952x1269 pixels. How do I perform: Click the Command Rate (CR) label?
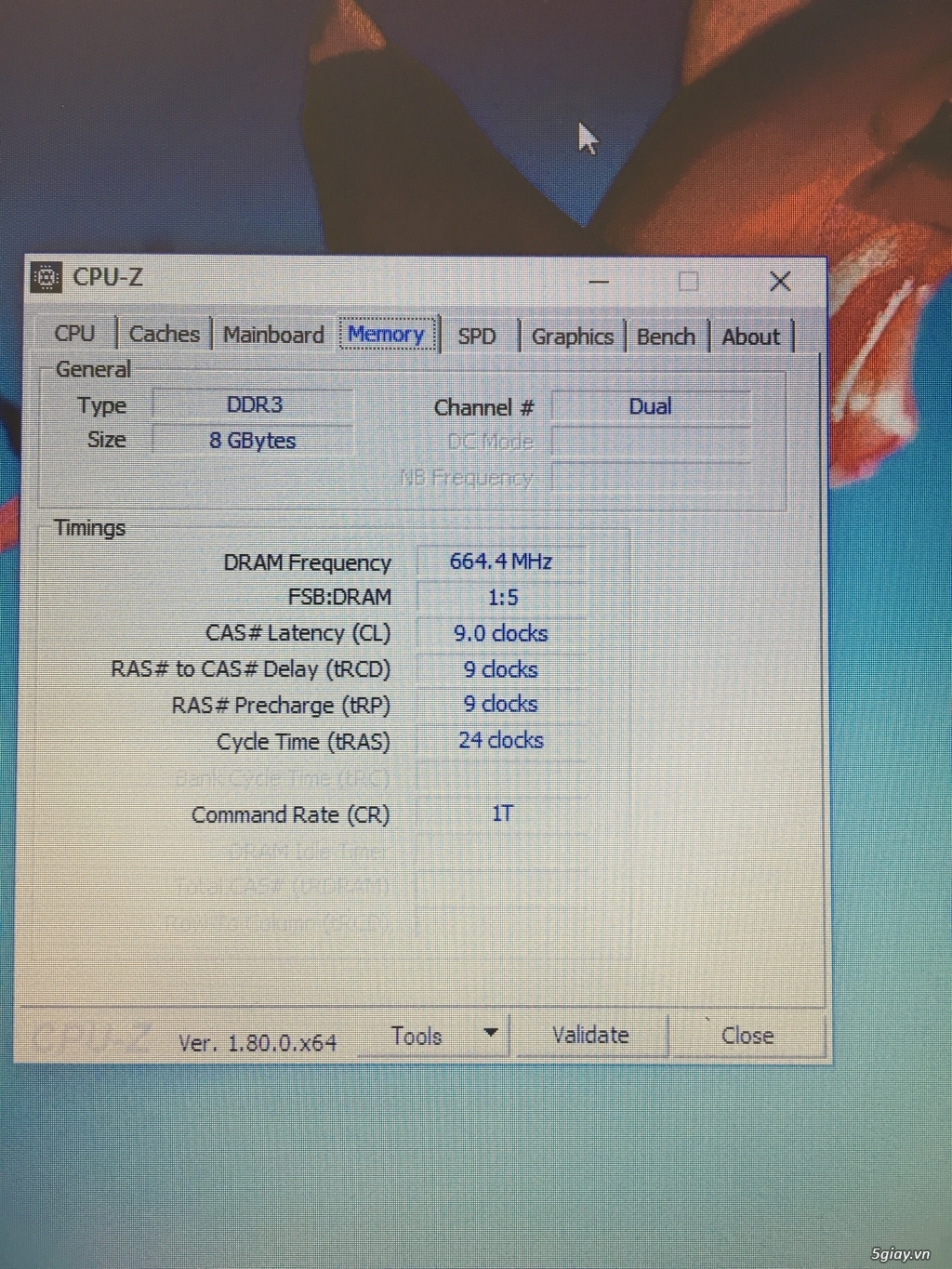(x=290, y=815)
